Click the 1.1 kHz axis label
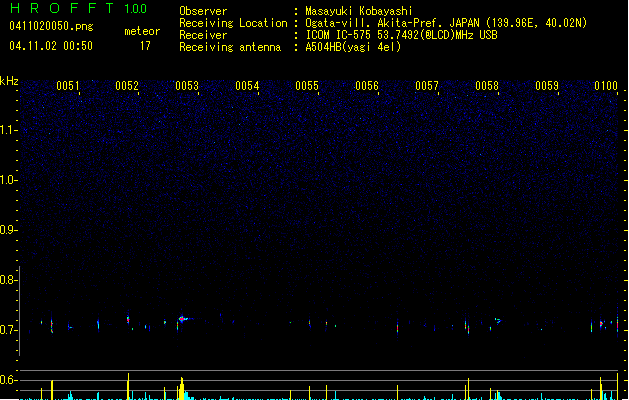 tap(8, 130)
